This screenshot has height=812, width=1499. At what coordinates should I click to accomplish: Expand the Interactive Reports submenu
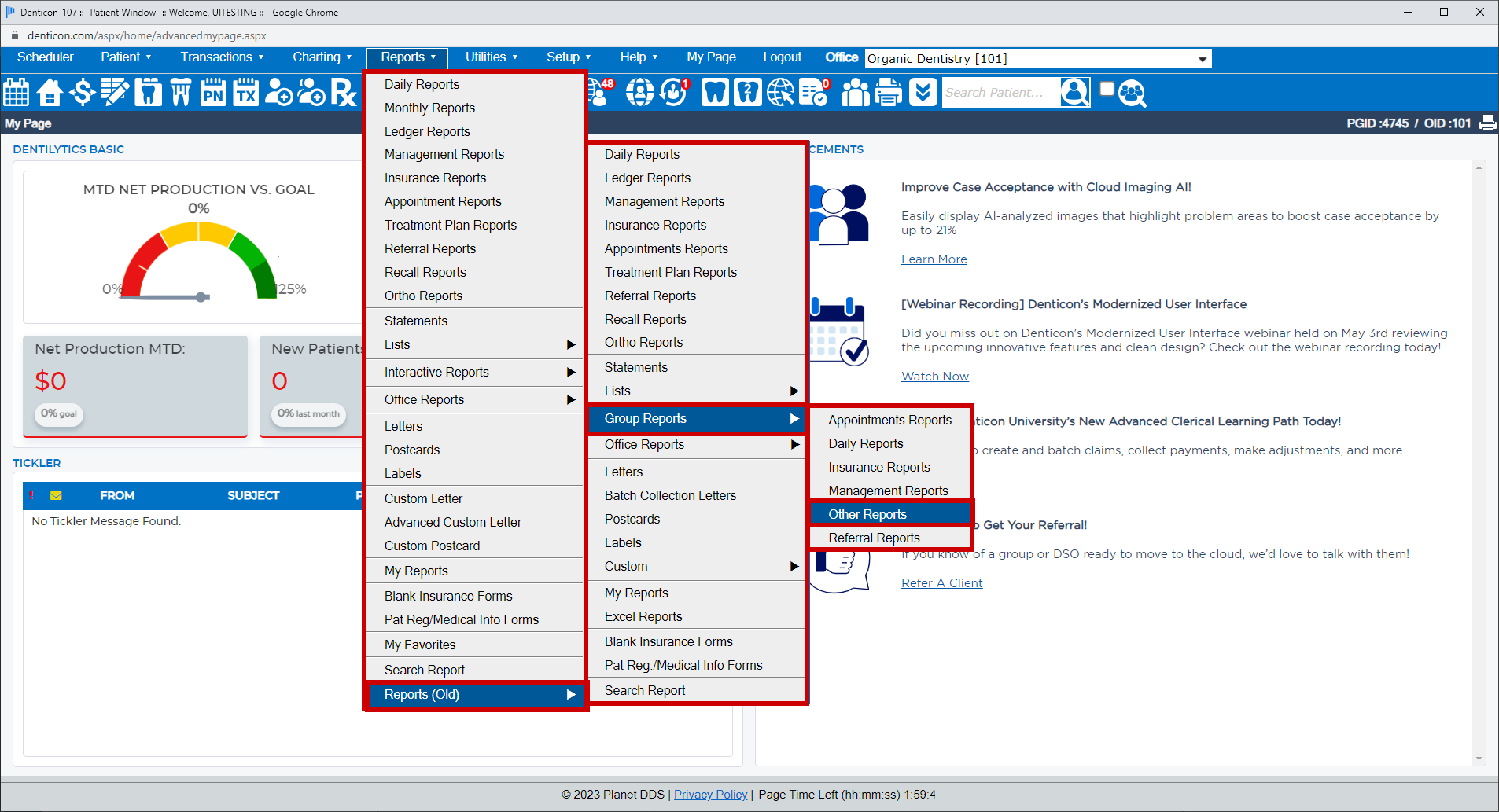click(475, 372)
